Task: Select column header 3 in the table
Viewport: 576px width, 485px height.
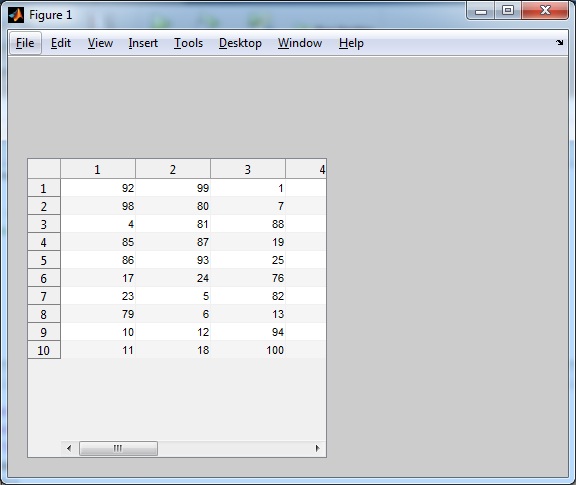Action: (x=248, y=169)
